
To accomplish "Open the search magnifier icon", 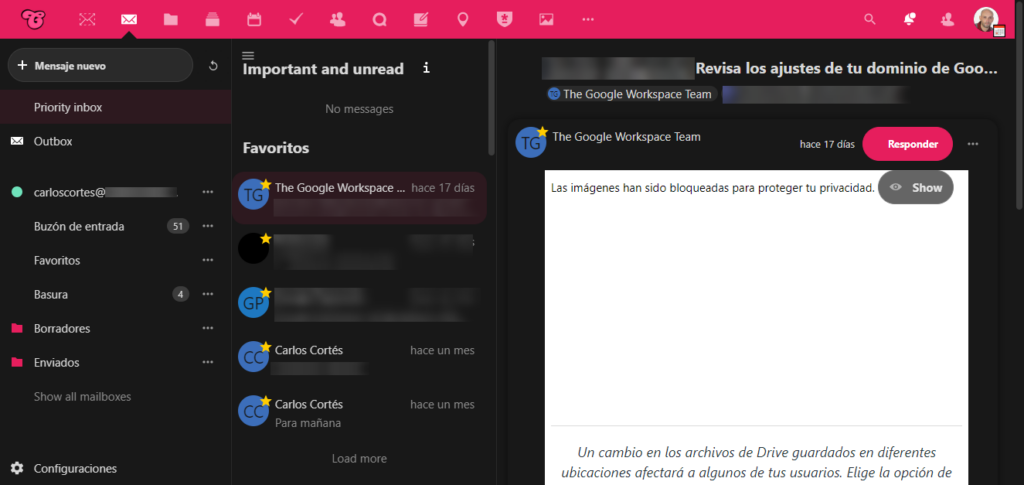I will (x=869, y=20).
